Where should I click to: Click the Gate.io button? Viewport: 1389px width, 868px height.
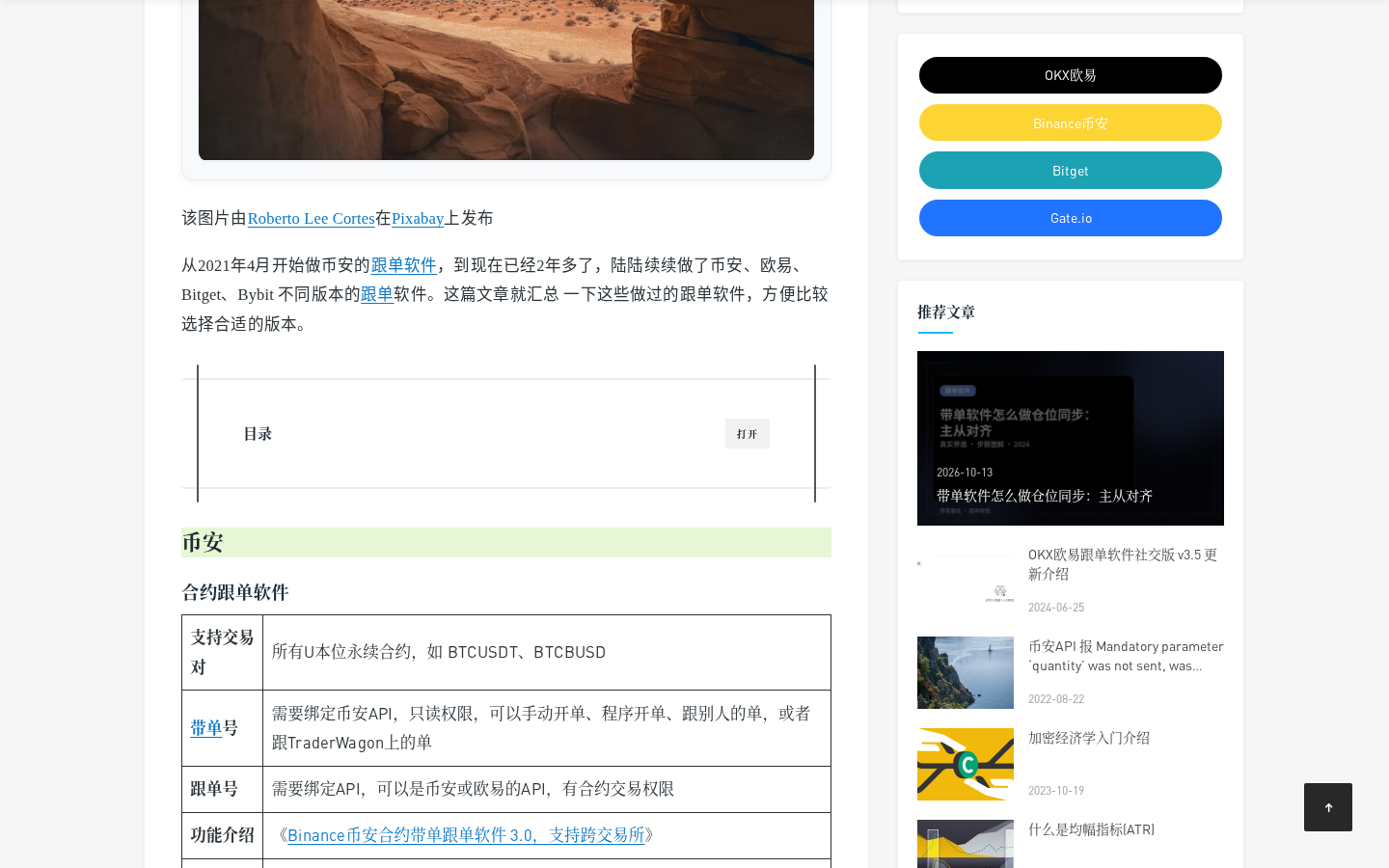tap(1071, 218)
